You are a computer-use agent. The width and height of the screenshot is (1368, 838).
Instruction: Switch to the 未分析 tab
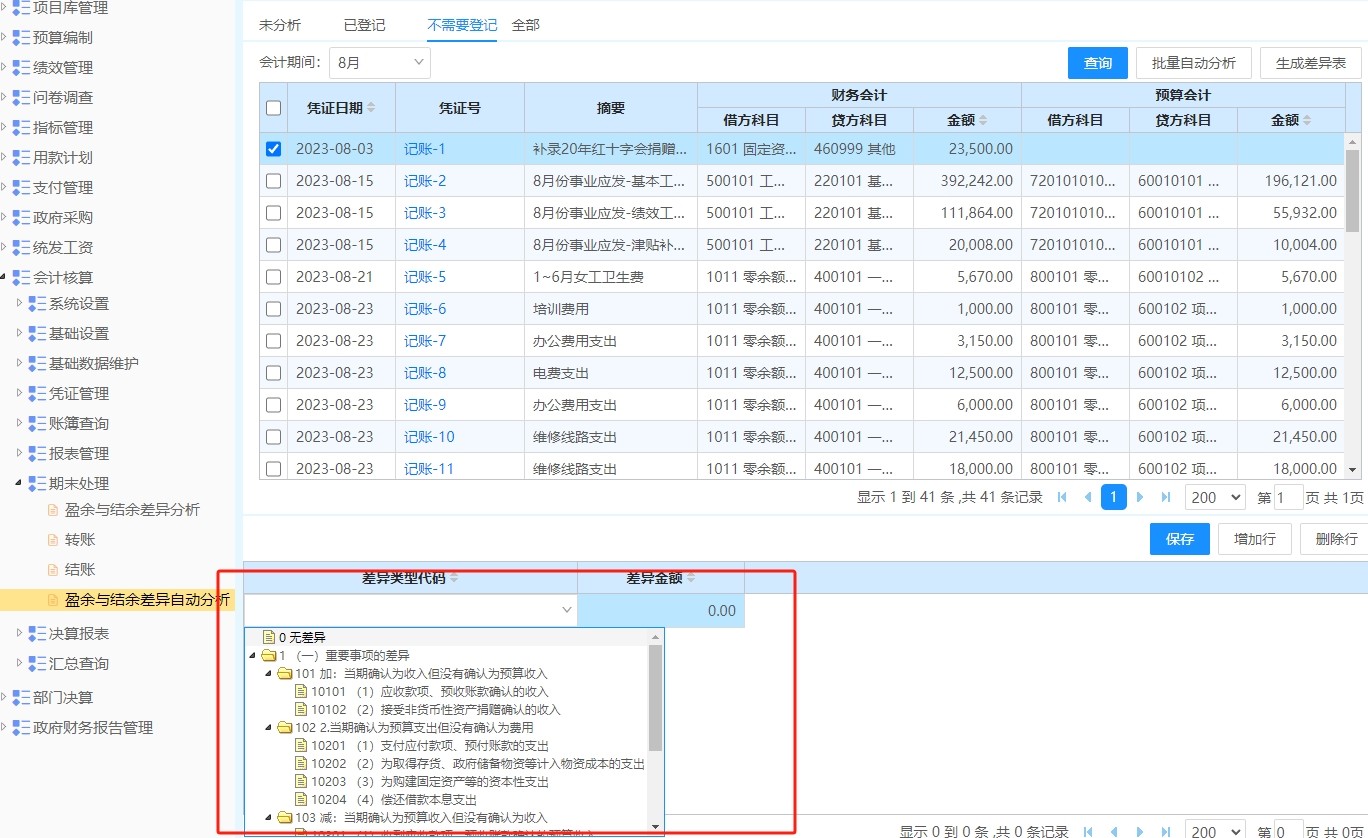click(280, 25)
